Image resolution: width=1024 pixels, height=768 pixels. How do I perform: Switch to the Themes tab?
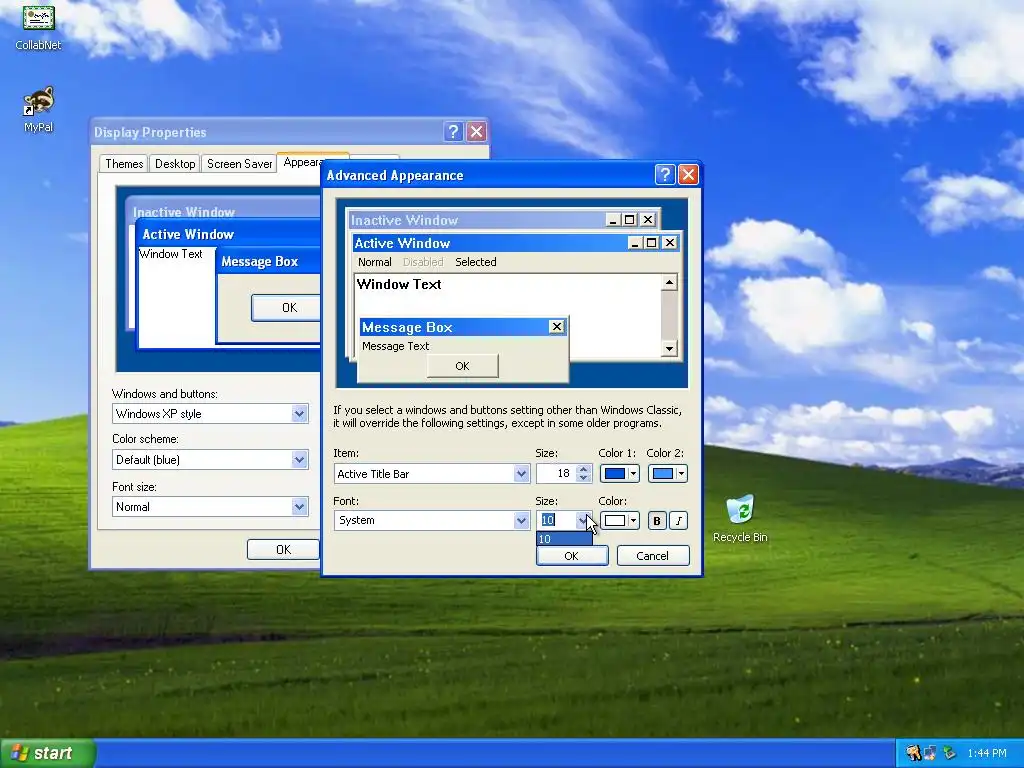[124, 164]
